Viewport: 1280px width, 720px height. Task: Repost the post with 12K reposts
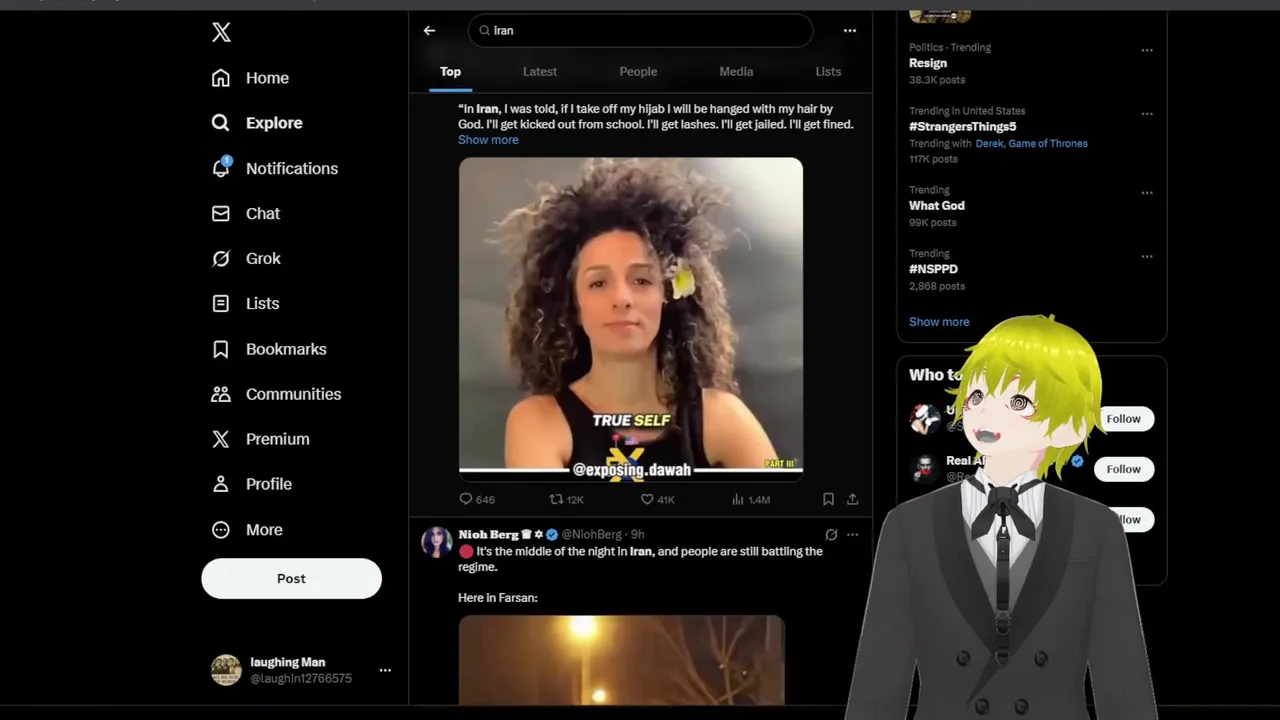tap(567, 499)
